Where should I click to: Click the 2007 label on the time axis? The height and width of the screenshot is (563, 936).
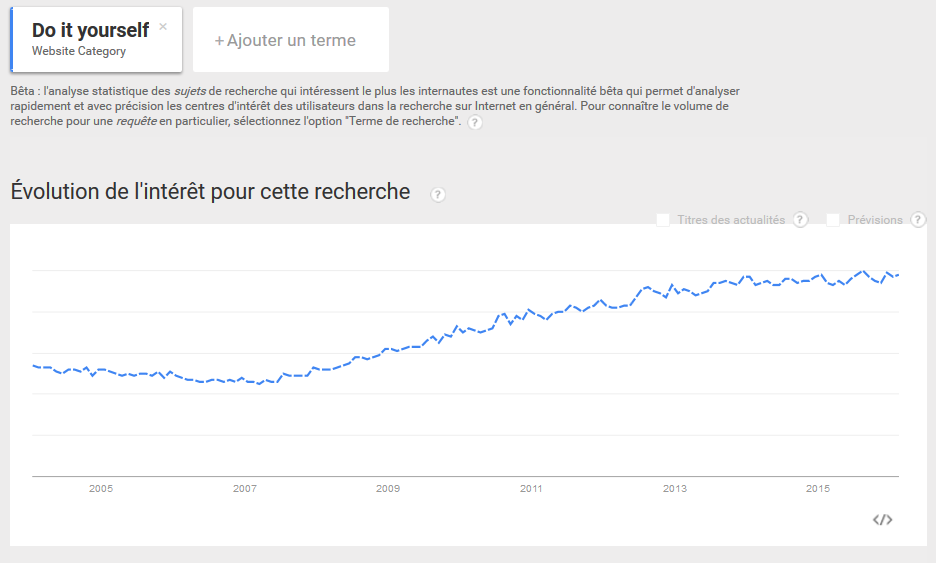[x=245, y=488]
